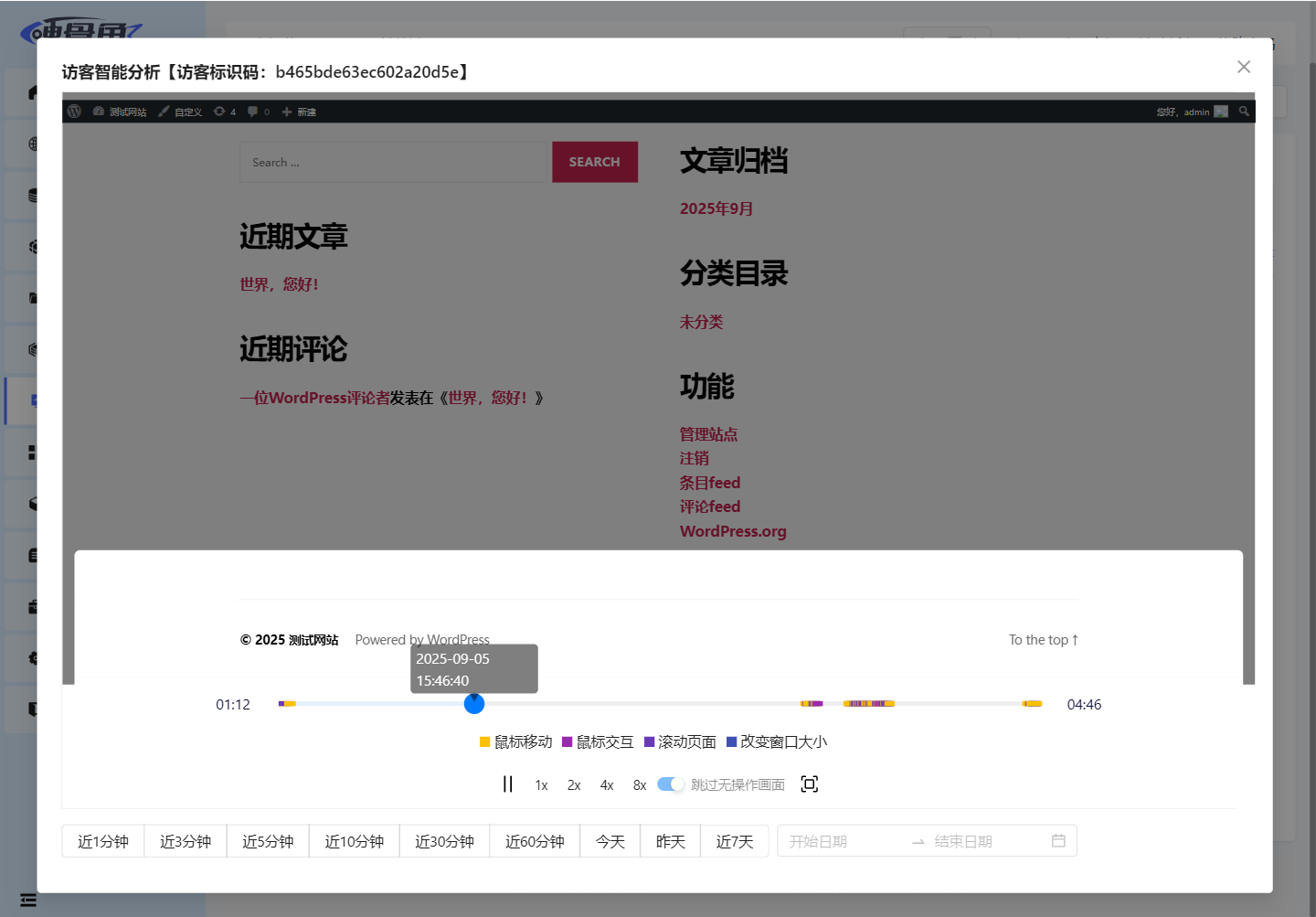Choose the 近7天 time filter

click(x=734, y=841)
